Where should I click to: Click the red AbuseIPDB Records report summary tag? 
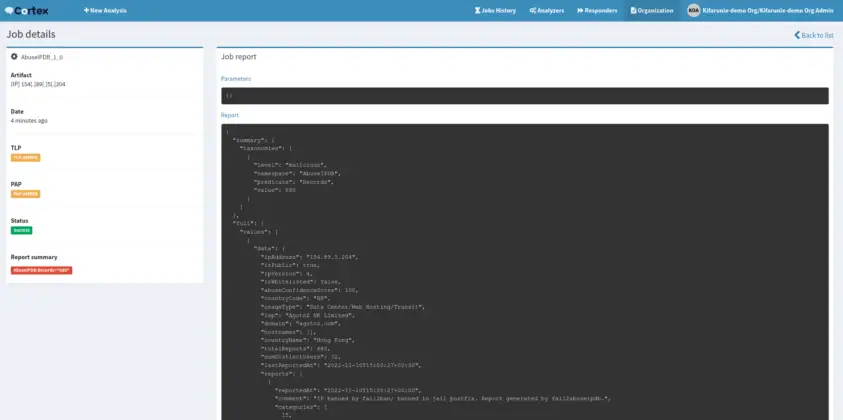[41, 270]
